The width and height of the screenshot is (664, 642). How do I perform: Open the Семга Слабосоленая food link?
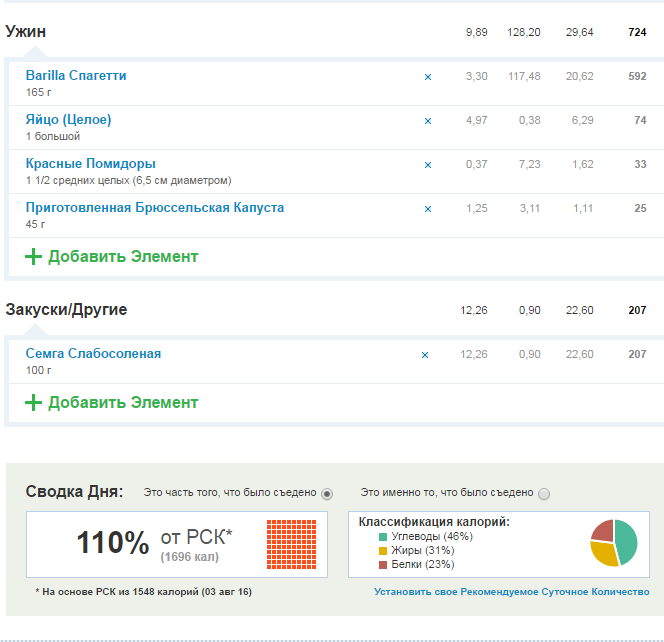[93, 354]
